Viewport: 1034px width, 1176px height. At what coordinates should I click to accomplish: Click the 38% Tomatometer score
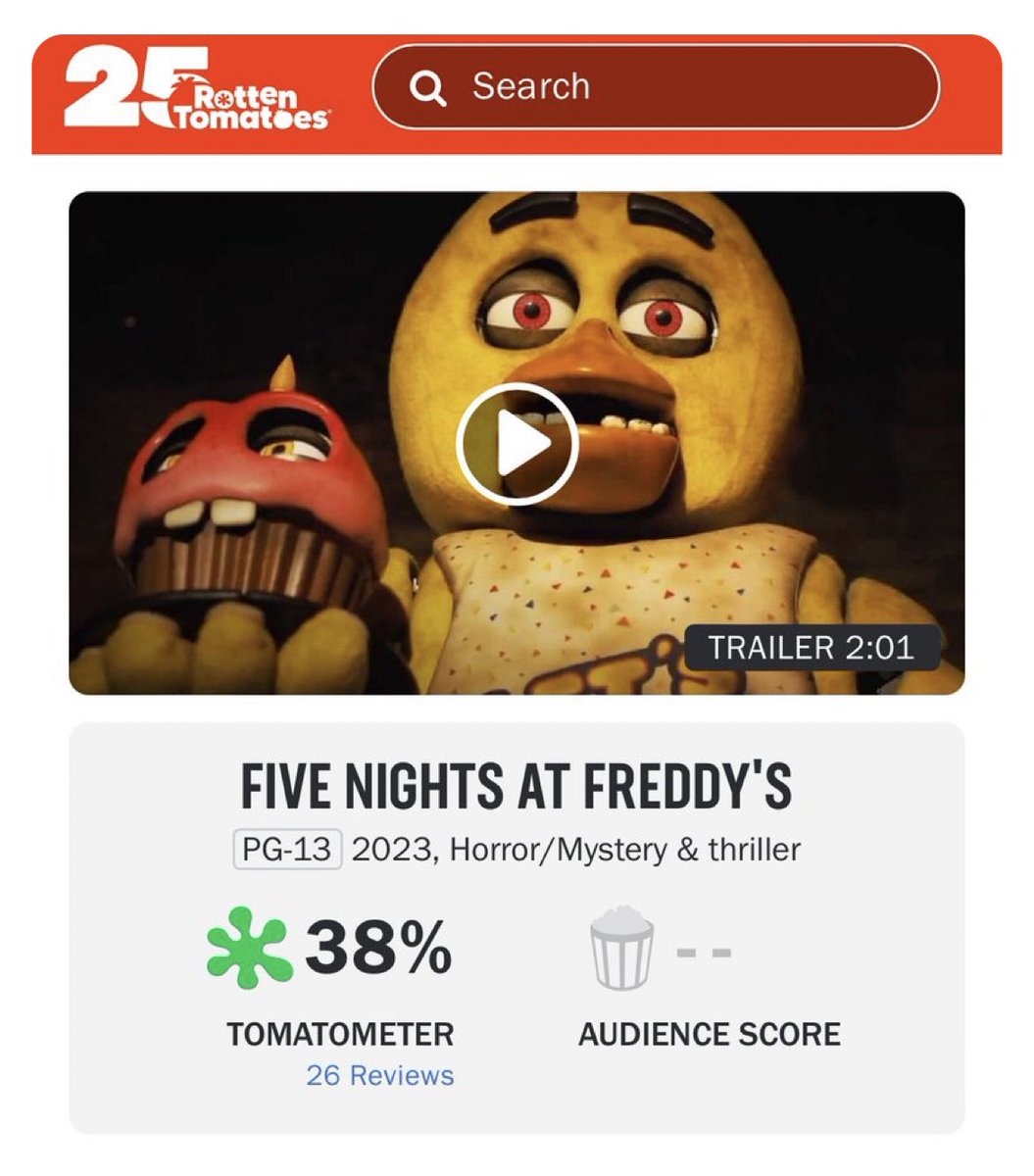378,948
